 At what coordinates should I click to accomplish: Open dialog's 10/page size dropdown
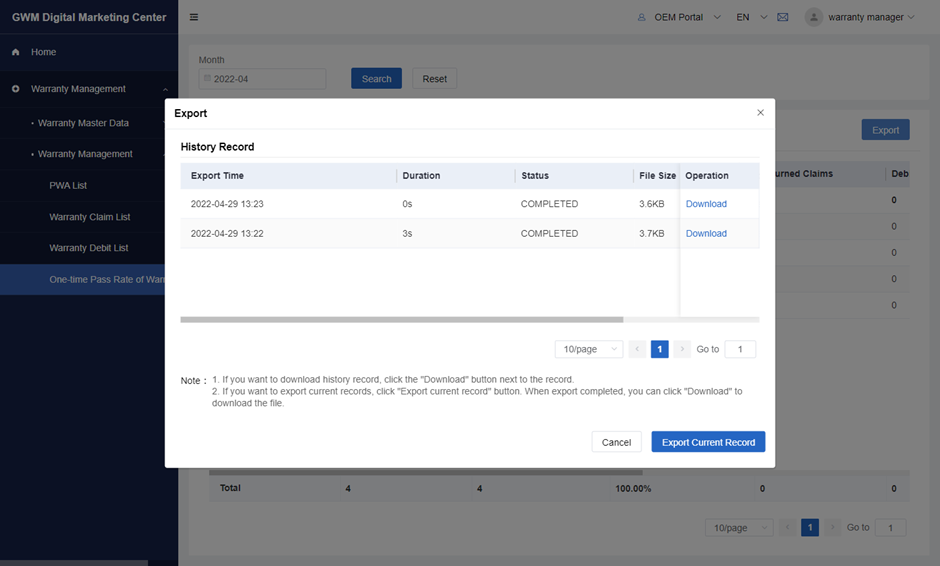point(589,349)
